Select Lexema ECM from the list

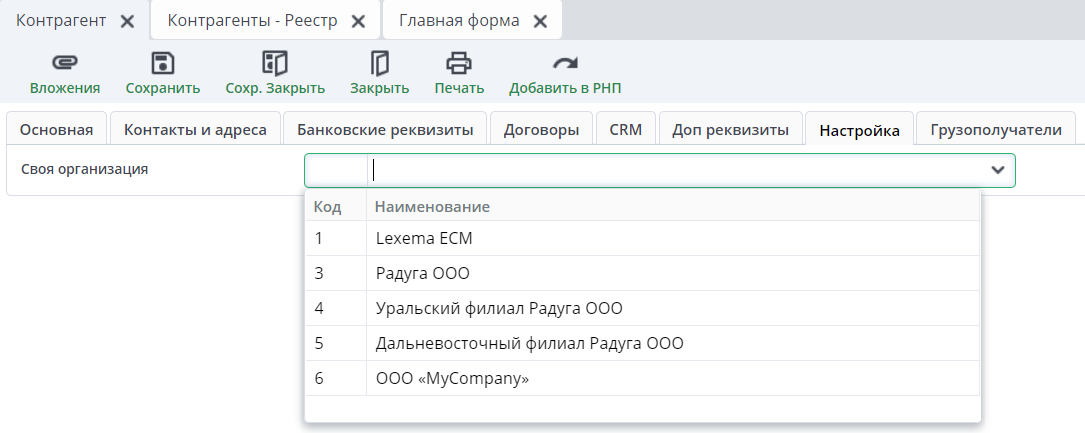click(x=424, y=239)
